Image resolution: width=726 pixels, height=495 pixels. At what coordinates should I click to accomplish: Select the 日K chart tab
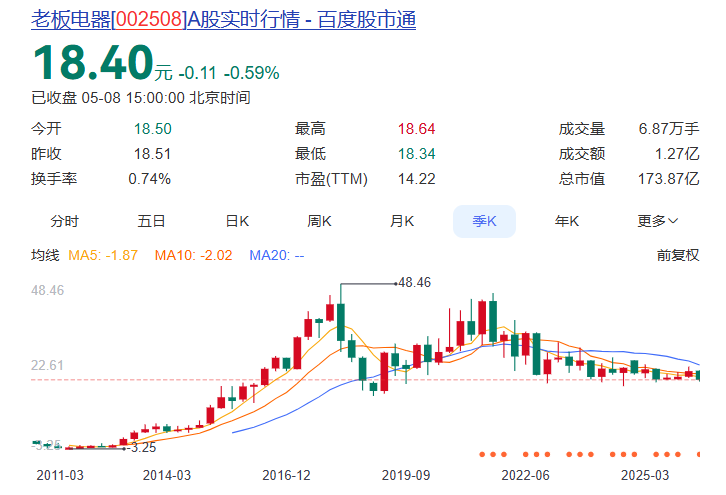click(x=237, y=221)
